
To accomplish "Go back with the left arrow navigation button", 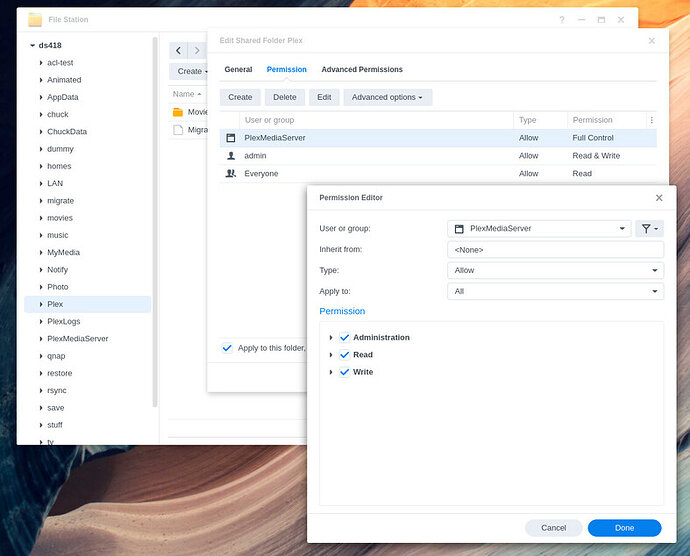I will click(179, 51).
